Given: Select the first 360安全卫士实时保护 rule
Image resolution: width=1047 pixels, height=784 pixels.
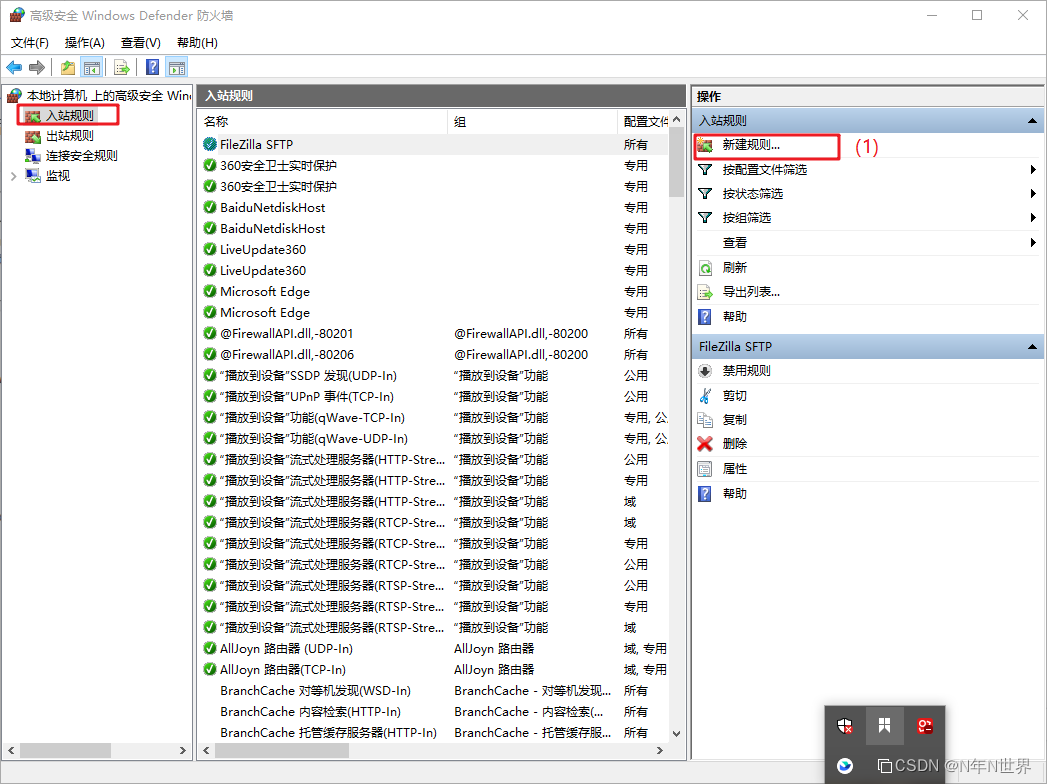Looking at the screenshot, I should pyautogui.click(x=434, y=166).
